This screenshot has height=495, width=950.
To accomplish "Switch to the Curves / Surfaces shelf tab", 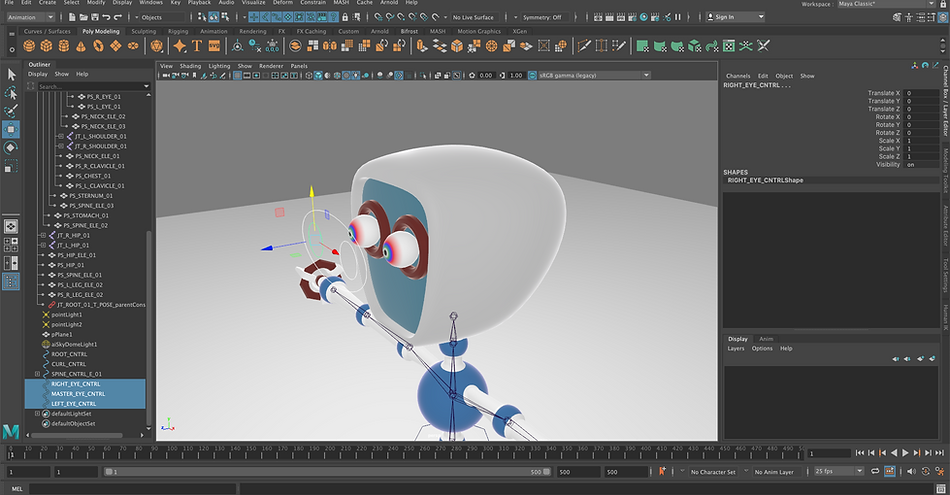I will [47, 32].
